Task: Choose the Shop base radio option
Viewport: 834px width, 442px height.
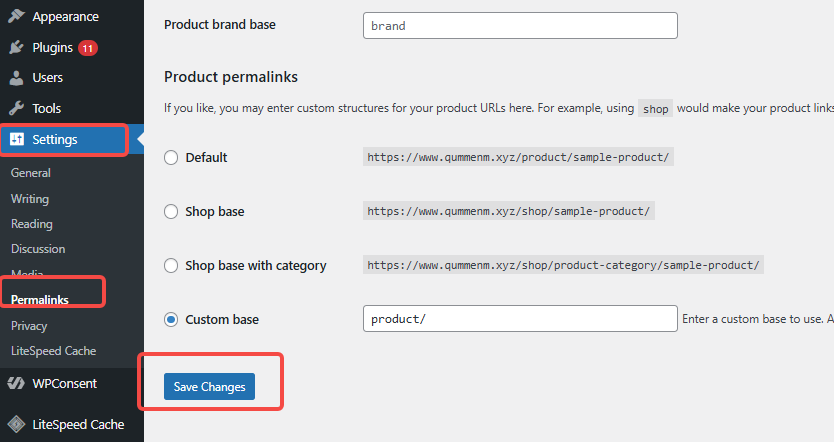Action: [171, 212]
